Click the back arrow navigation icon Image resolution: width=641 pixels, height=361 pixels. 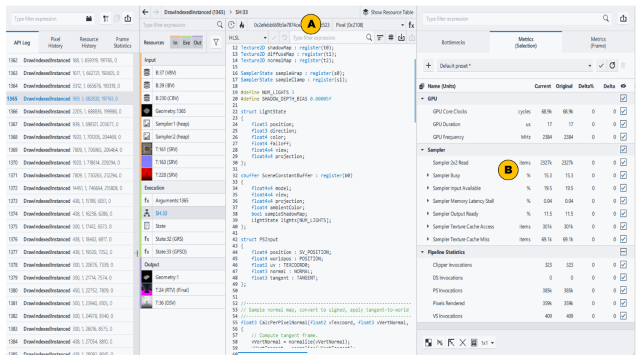point(145,12)
